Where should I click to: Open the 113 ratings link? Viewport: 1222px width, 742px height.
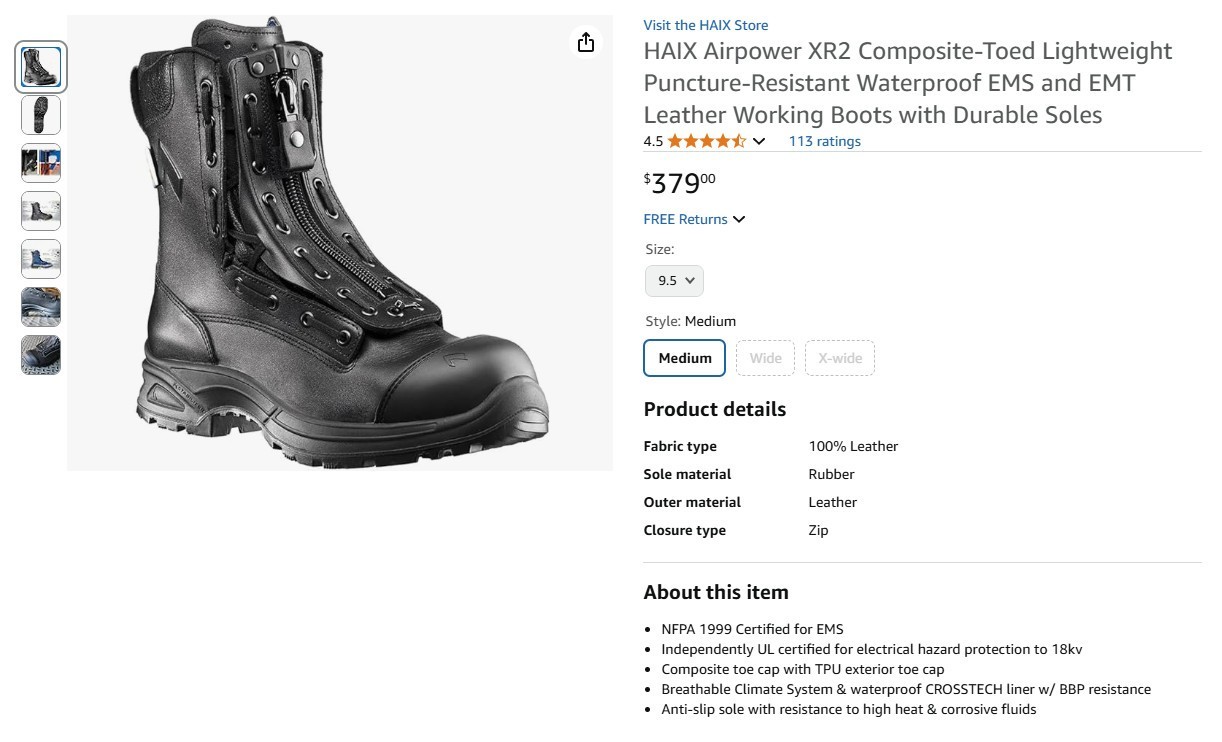click(x=825, y=141)
